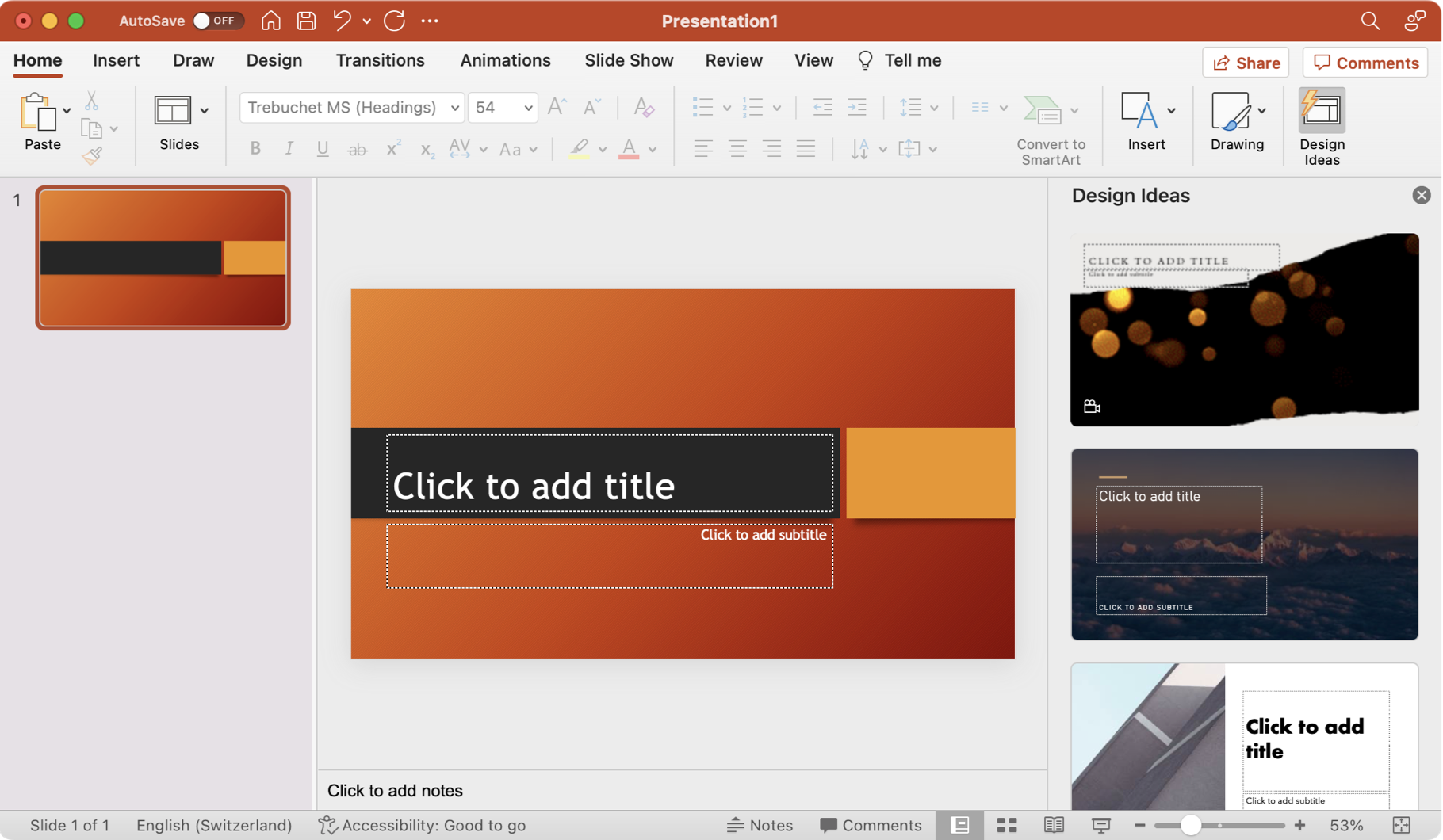
Task: Switch to the Transitions tab
Action: (x=380, y=60)
